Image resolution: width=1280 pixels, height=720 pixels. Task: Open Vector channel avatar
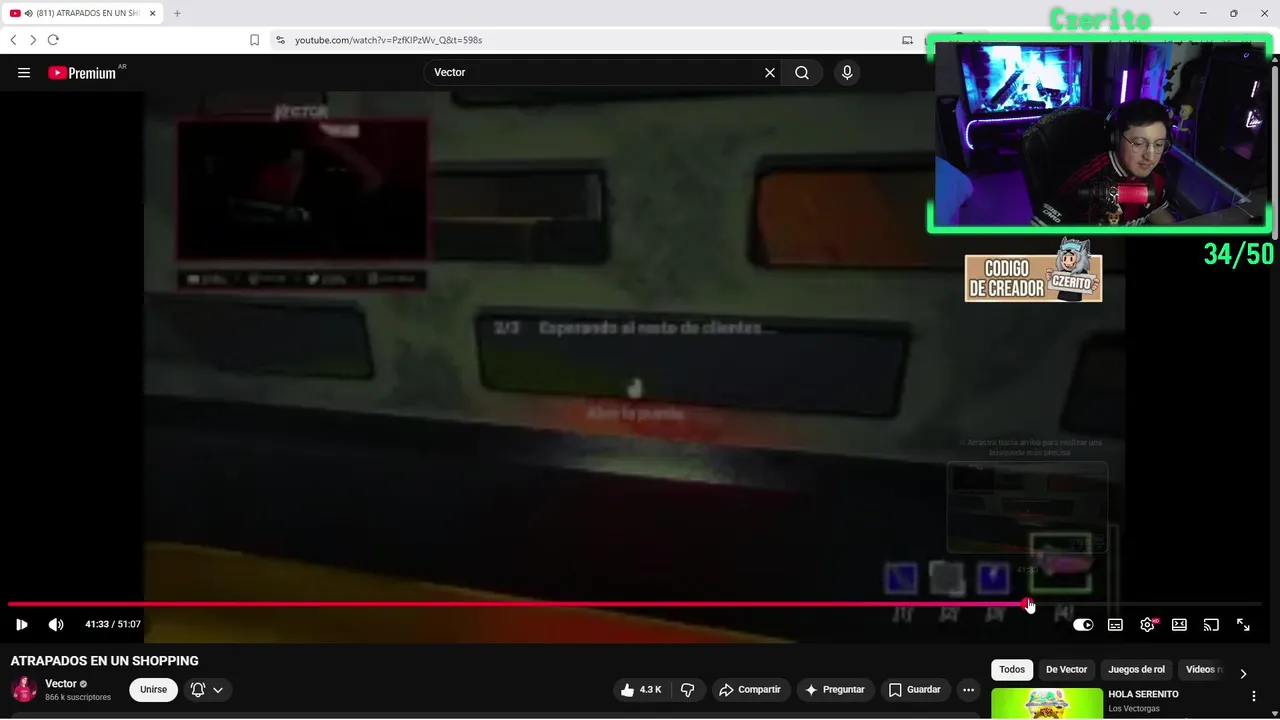tap(24, 689)
